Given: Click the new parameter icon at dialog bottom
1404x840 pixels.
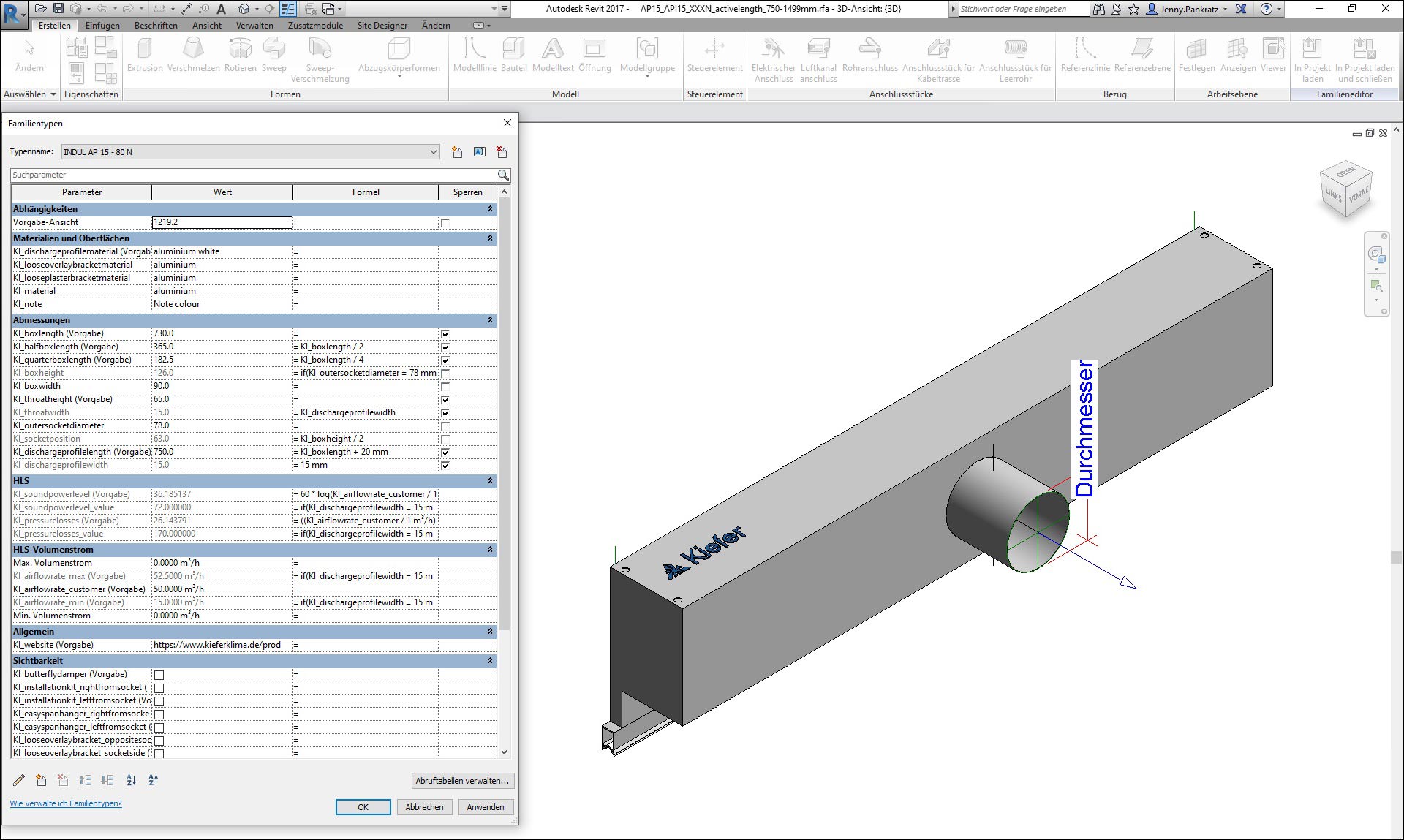Looking at the screenshot, I should click(x=41, y=780).
